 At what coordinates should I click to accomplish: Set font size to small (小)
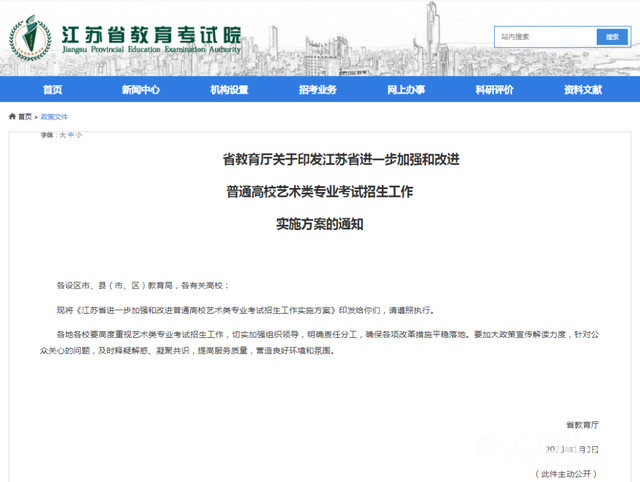[x=79, y=134]
